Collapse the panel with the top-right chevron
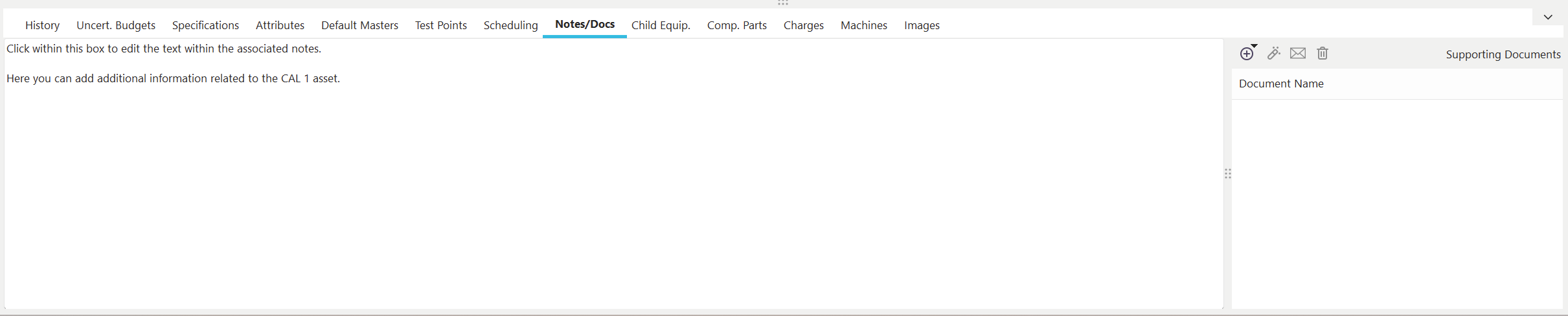Image resolution: width=1568 pixels, height=316 pixels. point(1548,17)
